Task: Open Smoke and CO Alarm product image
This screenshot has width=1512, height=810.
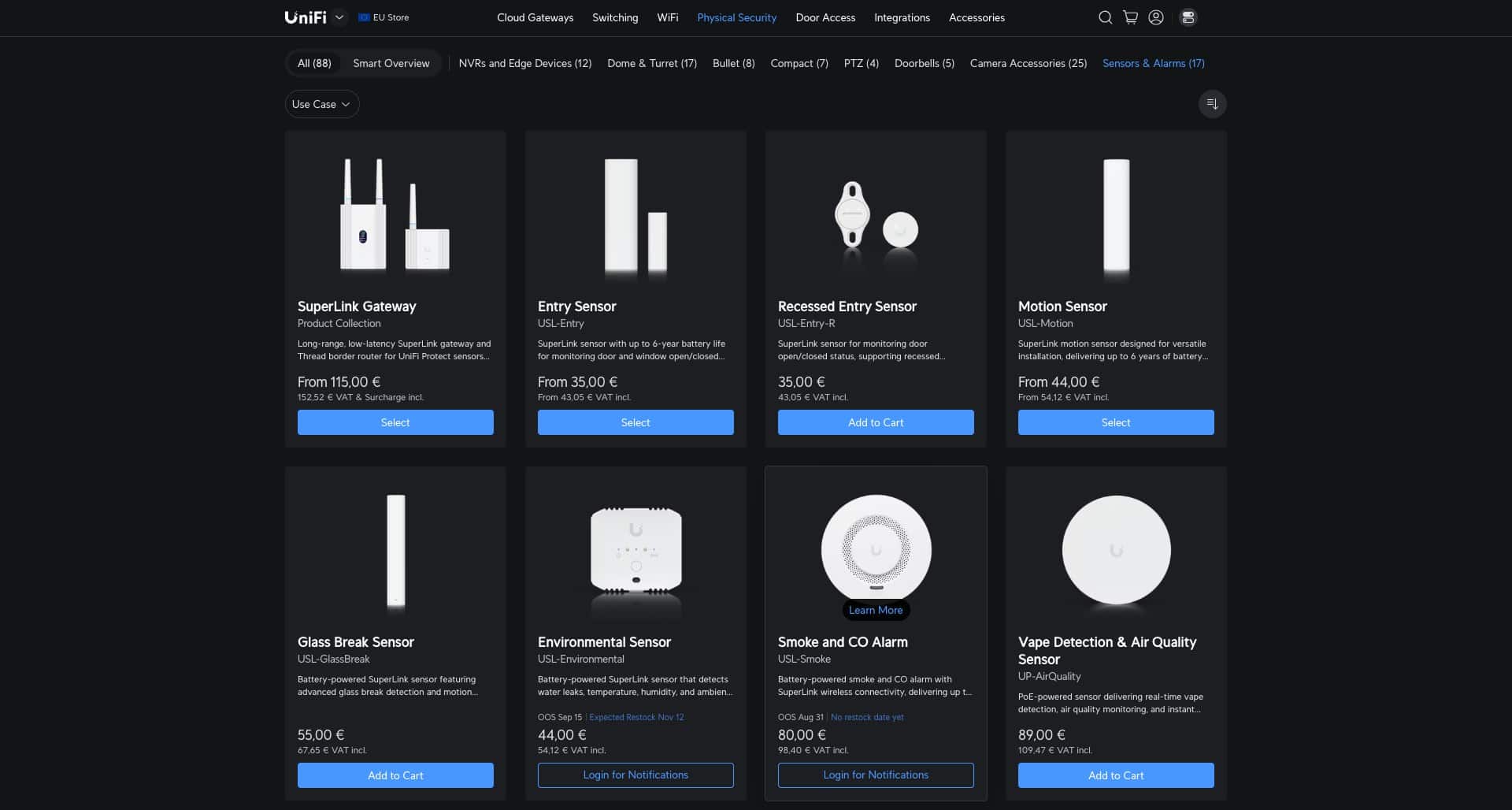Action: tap(876, 548)
